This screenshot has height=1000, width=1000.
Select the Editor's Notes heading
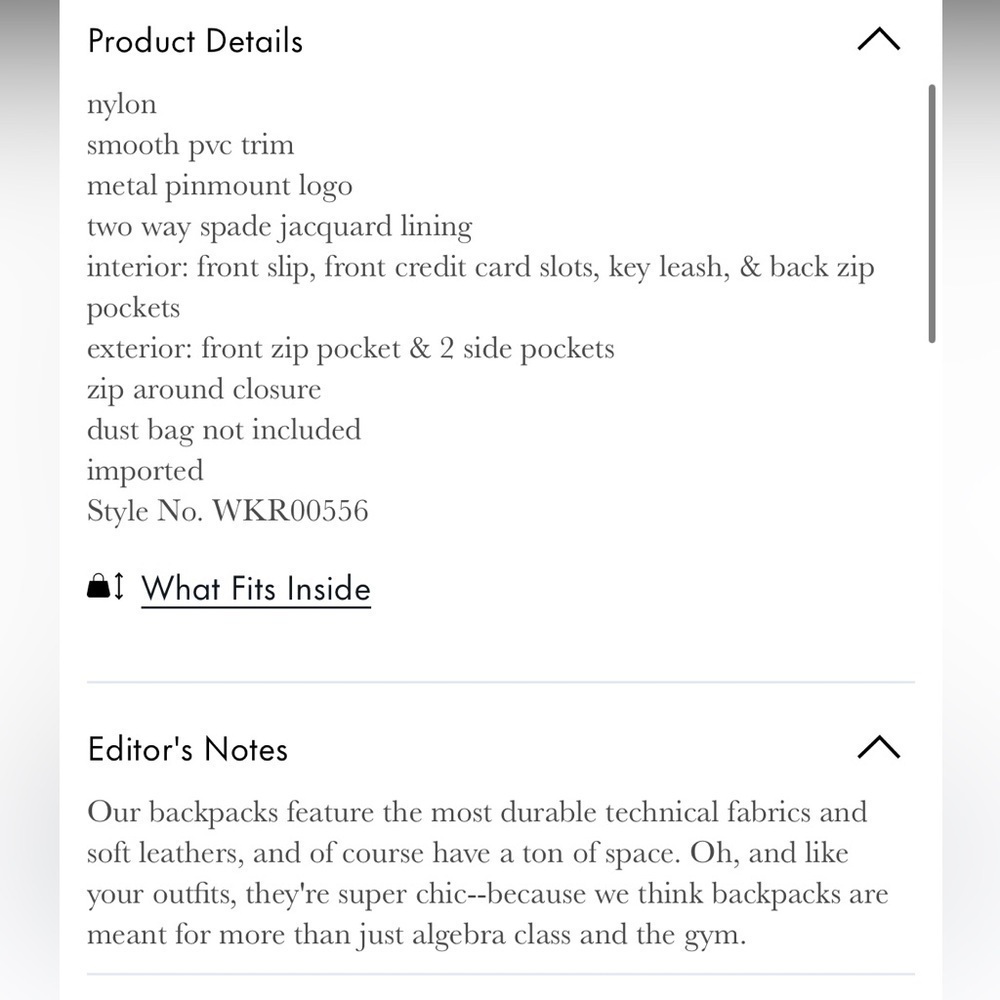tap(188, 749)
